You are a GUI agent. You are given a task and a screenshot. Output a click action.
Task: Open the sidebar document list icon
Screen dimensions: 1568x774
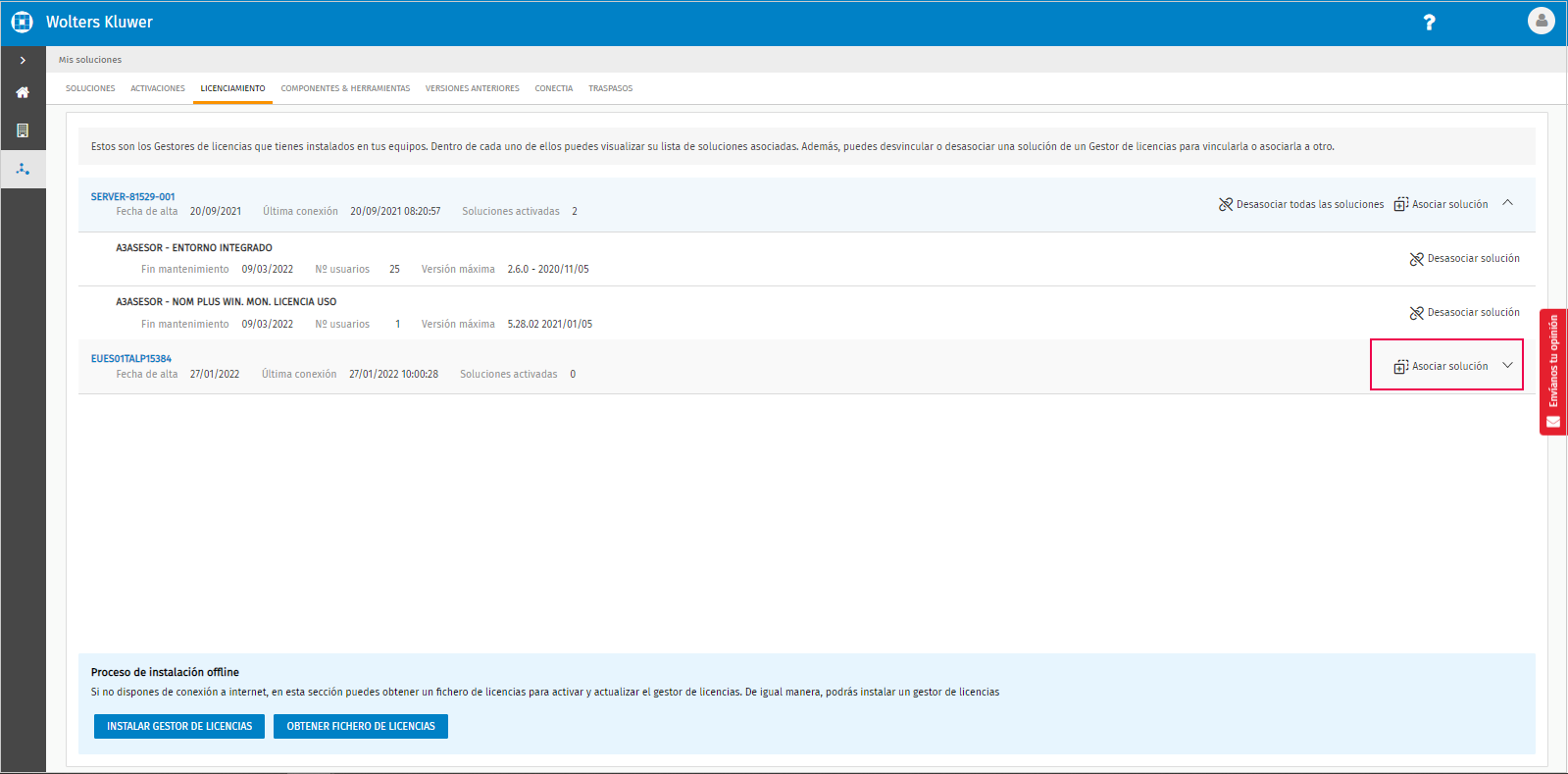click(x=23, y=130)
